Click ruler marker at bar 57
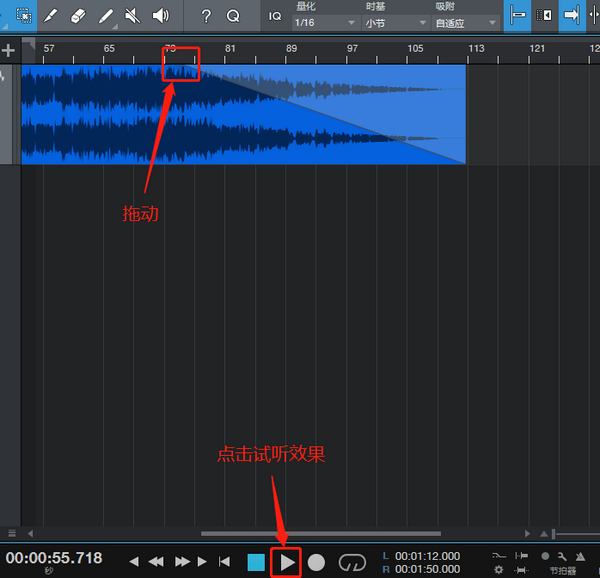Viewport: 600px width, 578px height. click(49, 49)
